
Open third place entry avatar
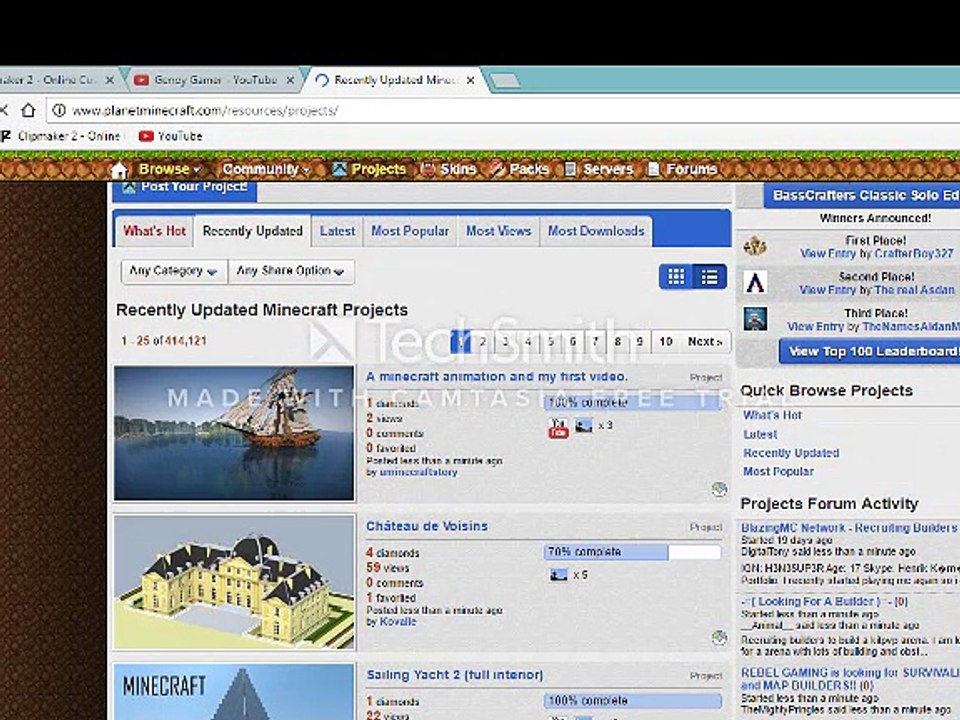tap(755, 319)
